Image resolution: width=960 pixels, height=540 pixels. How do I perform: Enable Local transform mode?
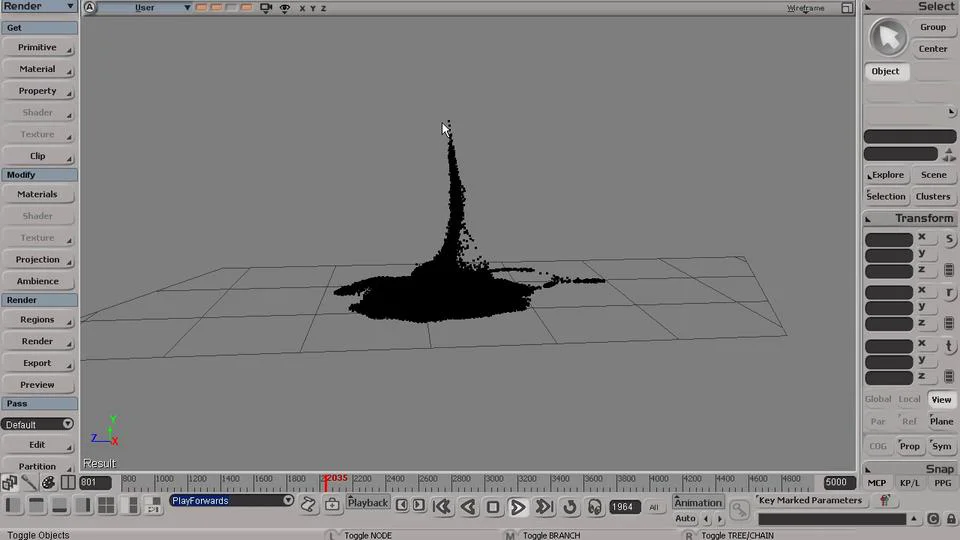(x=909, y=399)
